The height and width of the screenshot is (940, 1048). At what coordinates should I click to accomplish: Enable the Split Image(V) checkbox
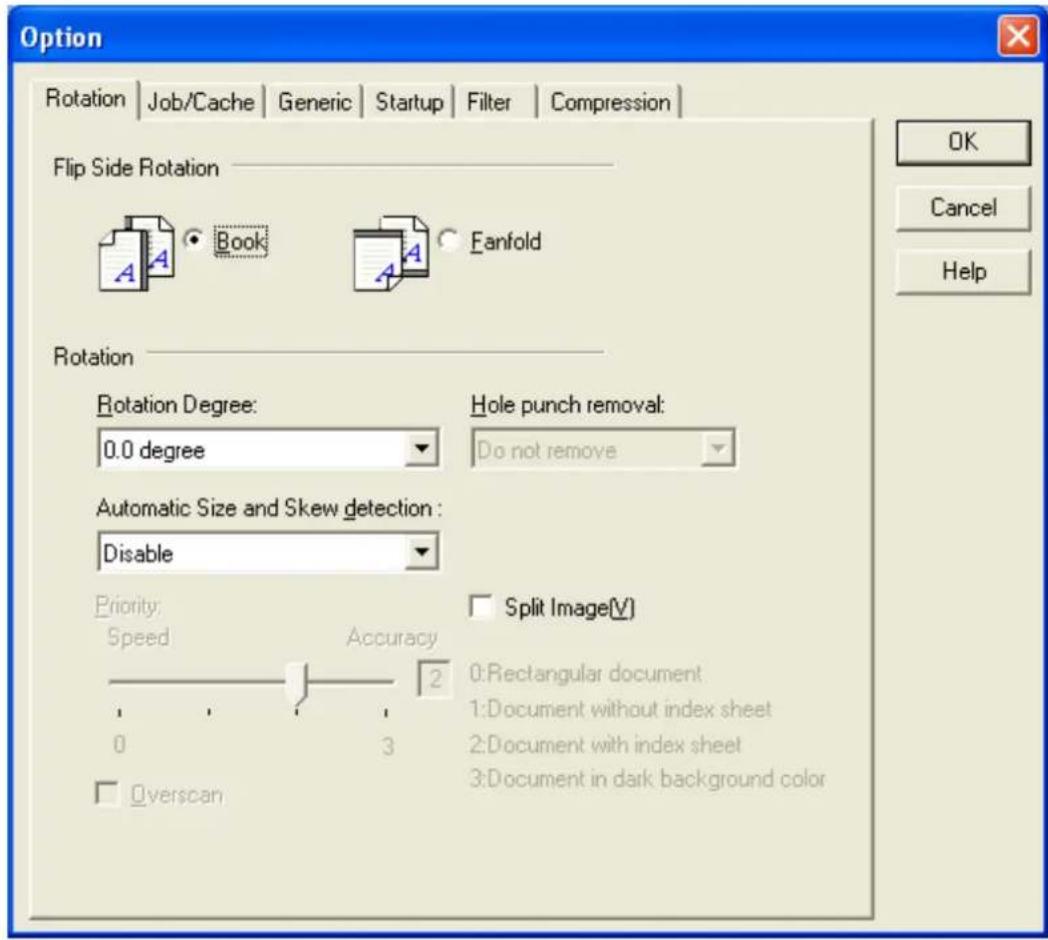[481, 607]
